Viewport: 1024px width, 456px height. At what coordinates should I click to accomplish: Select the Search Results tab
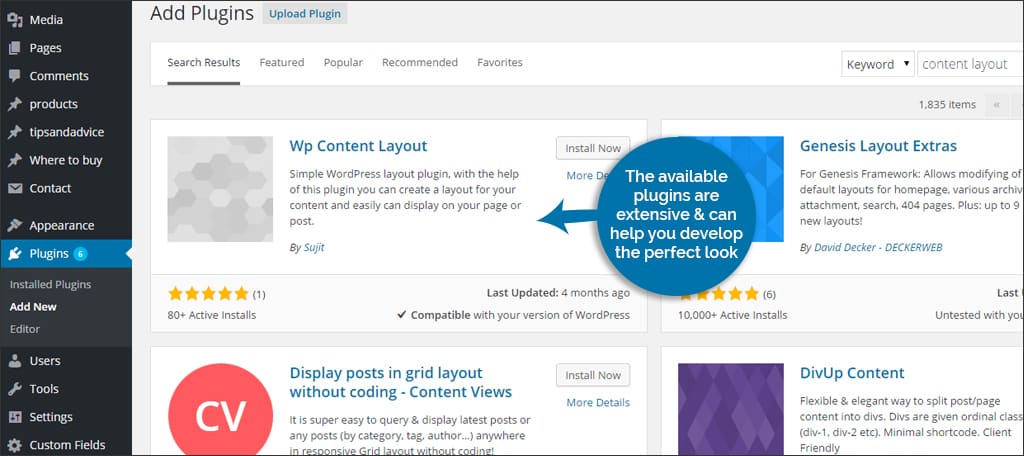(x=204, y=63)
